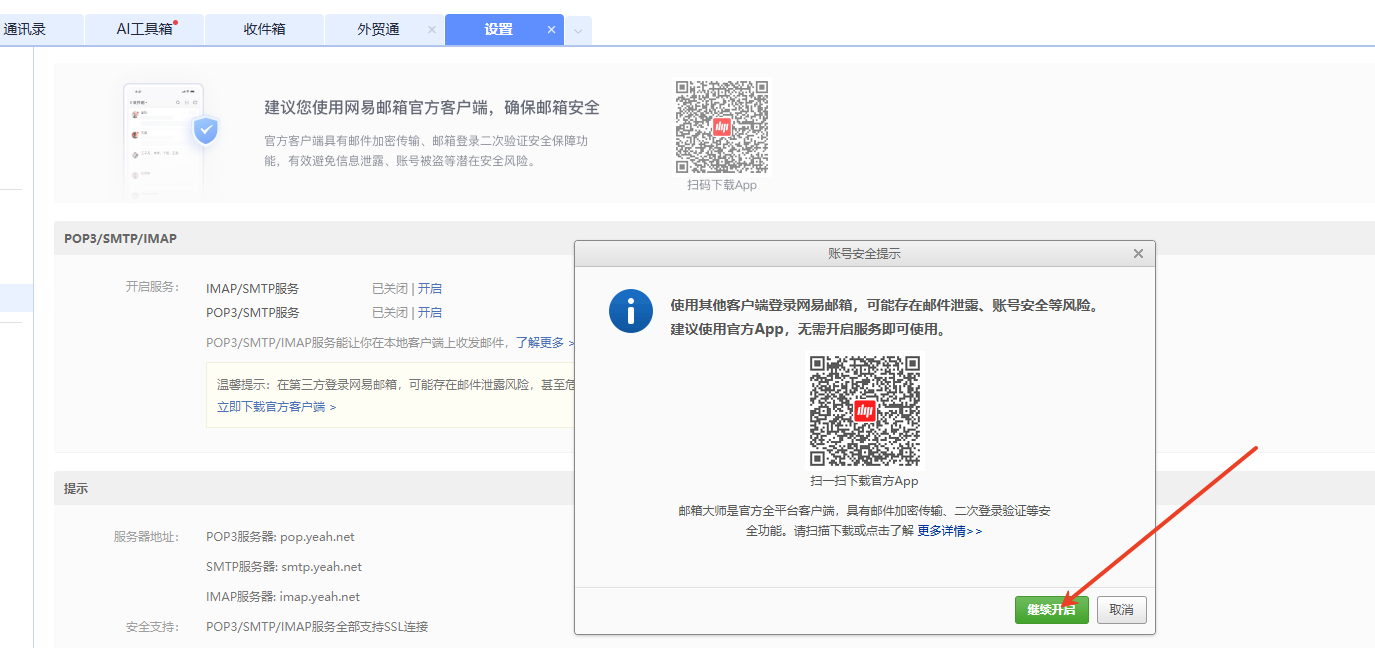Close the 账号安全提示 dialog with the X icon
The width and height of the screenshot is (1375, 648).
(1138, 254)
